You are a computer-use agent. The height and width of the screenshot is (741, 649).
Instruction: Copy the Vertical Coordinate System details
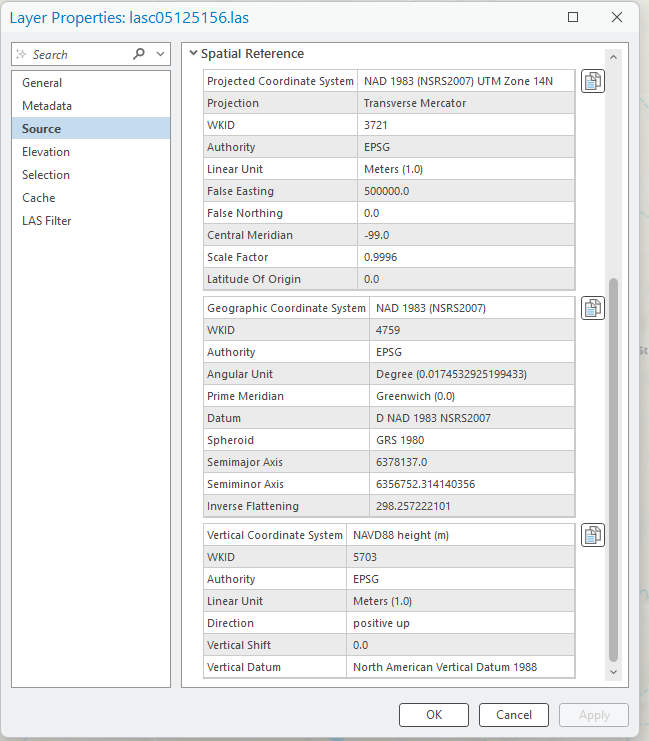593,535
